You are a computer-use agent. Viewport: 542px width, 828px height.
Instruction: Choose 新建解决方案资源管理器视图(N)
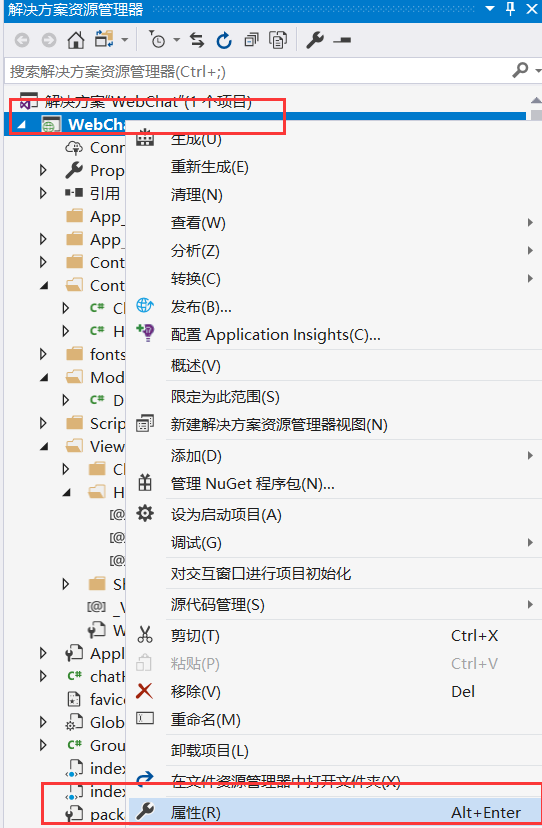(x=279, y=425)
